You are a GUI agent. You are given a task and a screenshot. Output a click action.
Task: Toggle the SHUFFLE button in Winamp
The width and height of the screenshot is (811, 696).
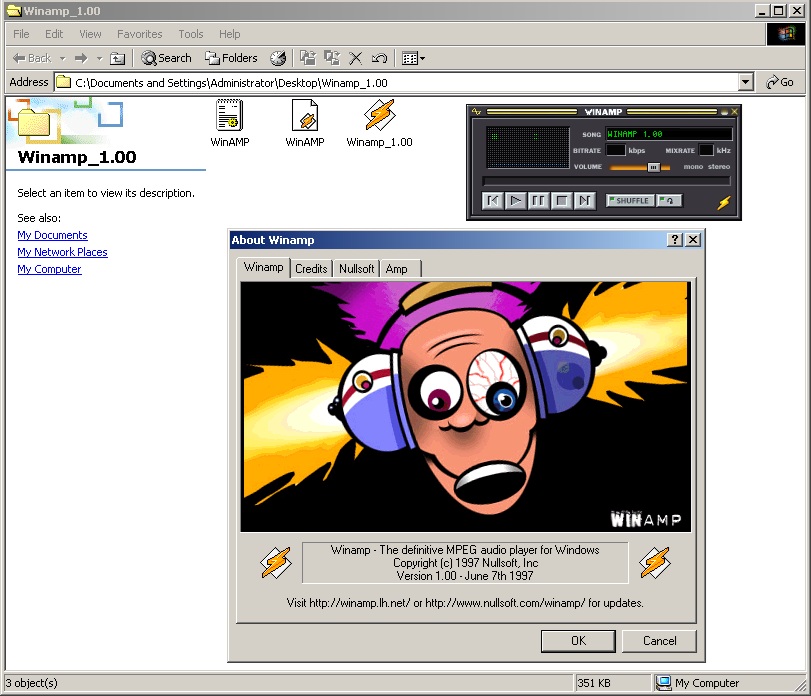[630, 201]
